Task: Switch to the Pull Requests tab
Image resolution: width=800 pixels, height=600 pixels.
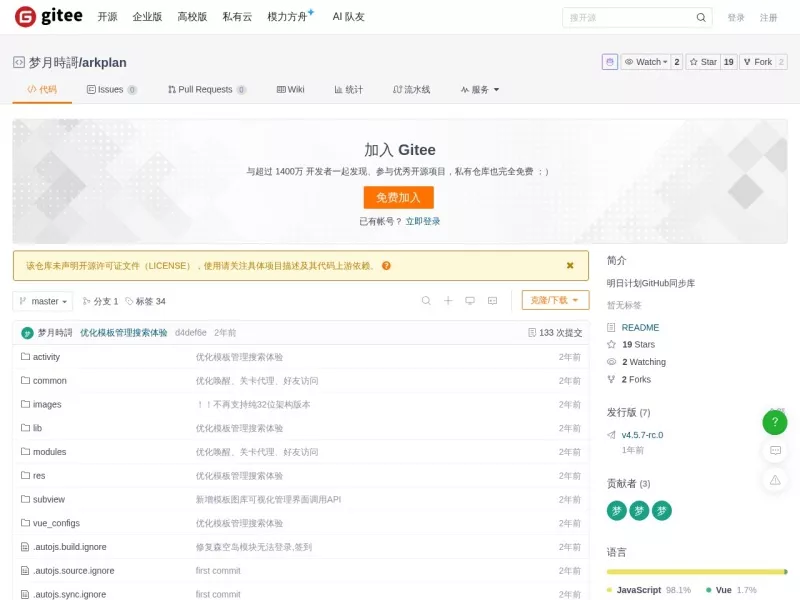Action: point(207,89)
